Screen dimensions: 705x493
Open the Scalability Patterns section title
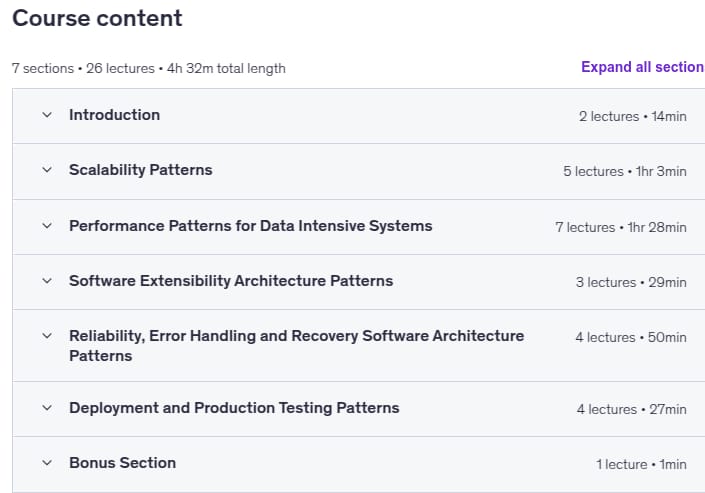pos(141,170)
